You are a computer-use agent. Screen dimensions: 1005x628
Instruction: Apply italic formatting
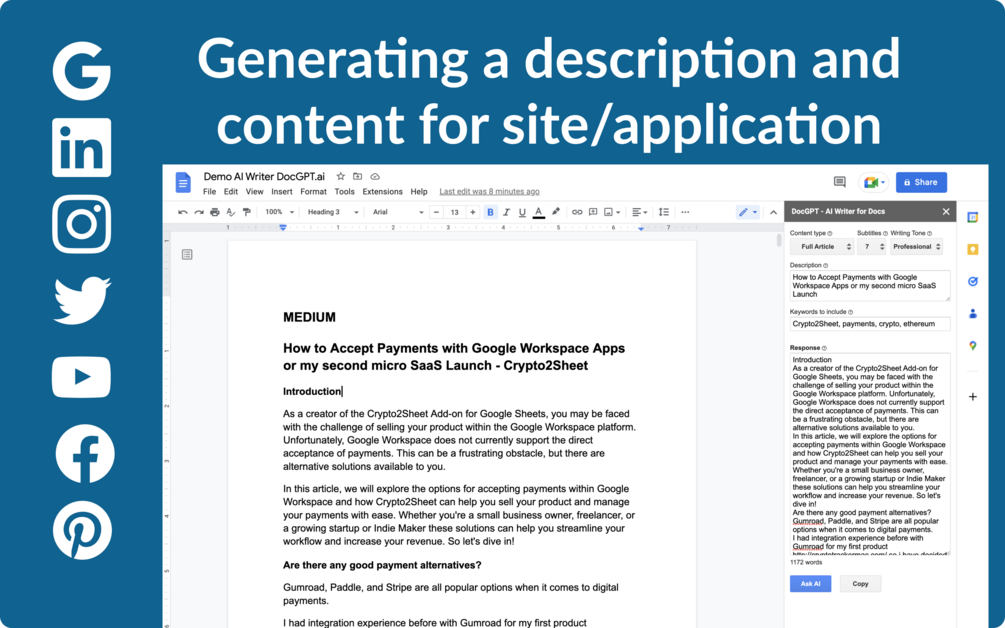[x=506, y=212]
